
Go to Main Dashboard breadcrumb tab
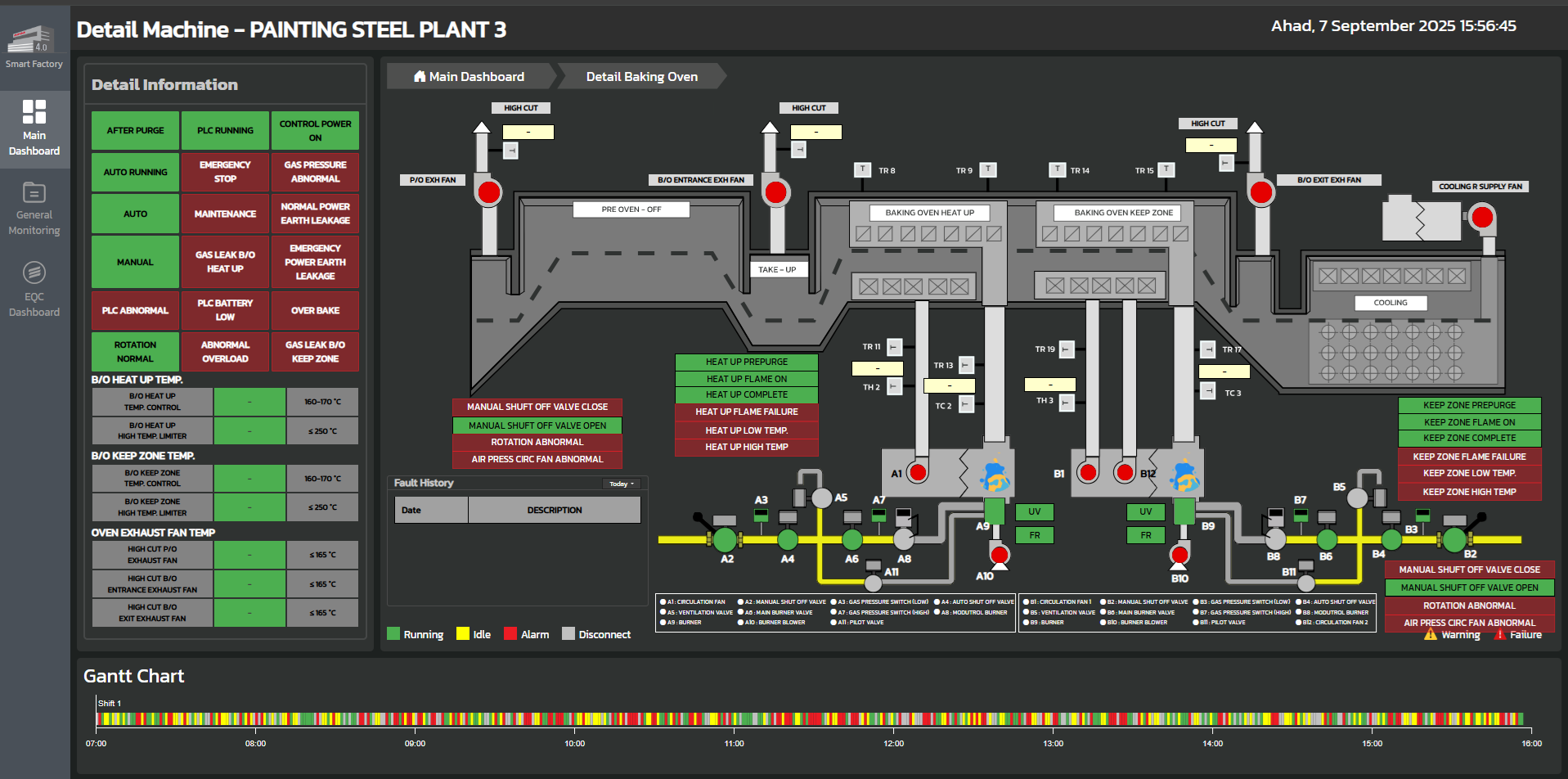470,76
